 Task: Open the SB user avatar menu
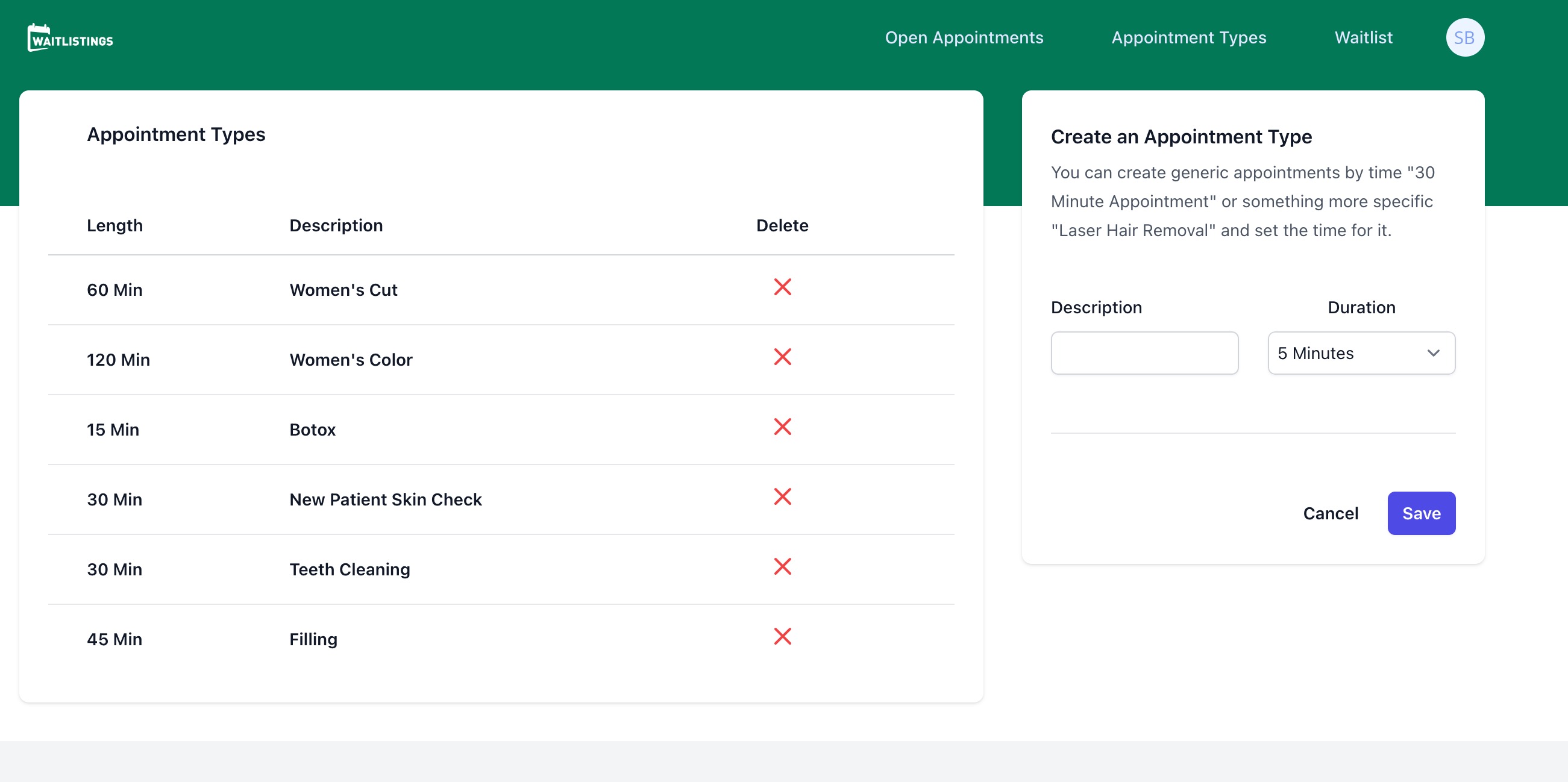pos(1464,38)
